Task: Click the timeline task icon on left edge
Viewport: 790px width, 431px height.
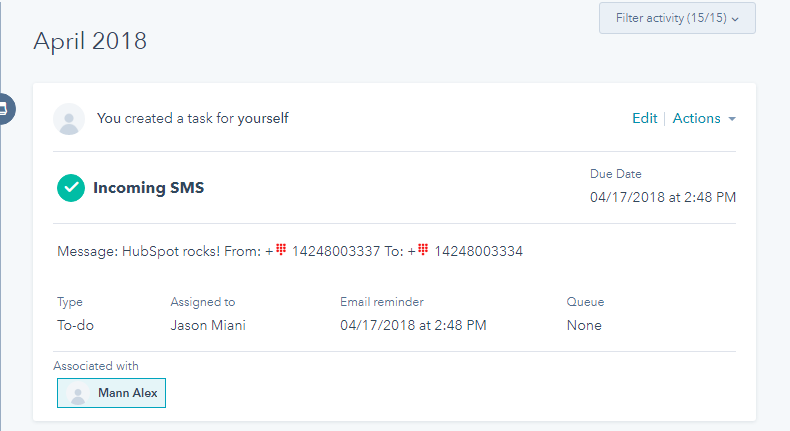Action: pos(5,108)
